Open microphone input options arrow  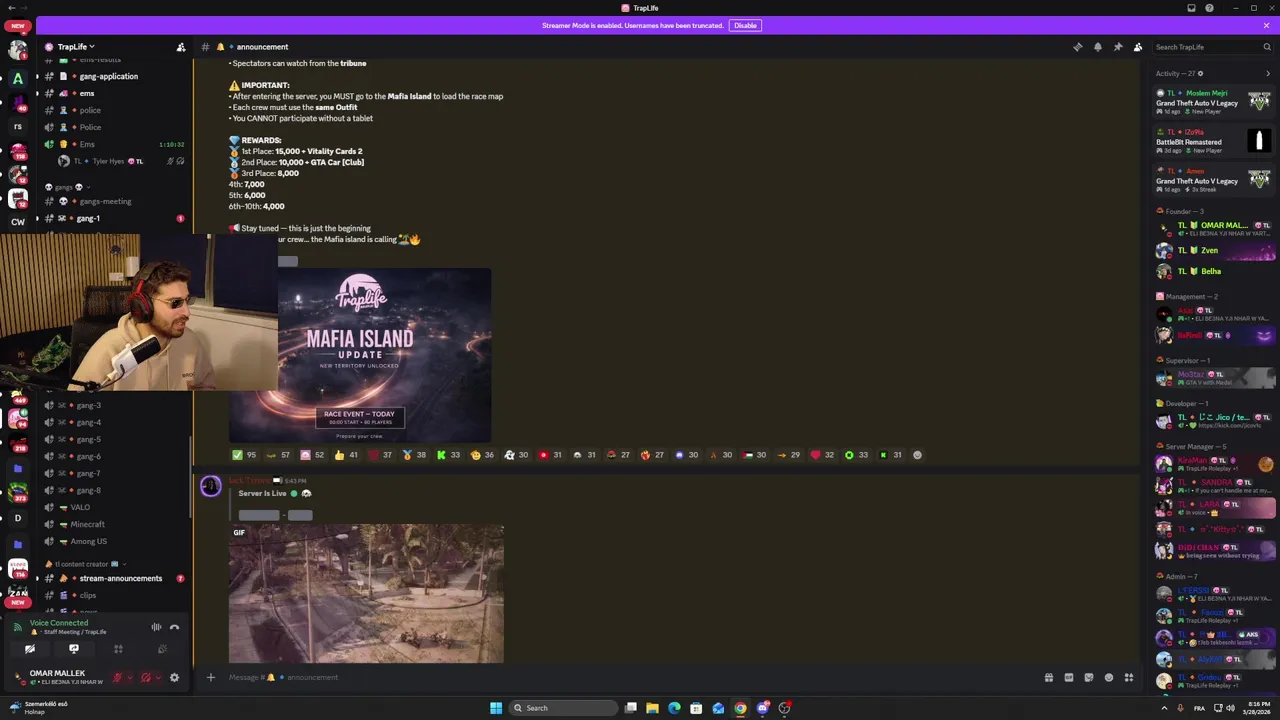click(128, 678)
